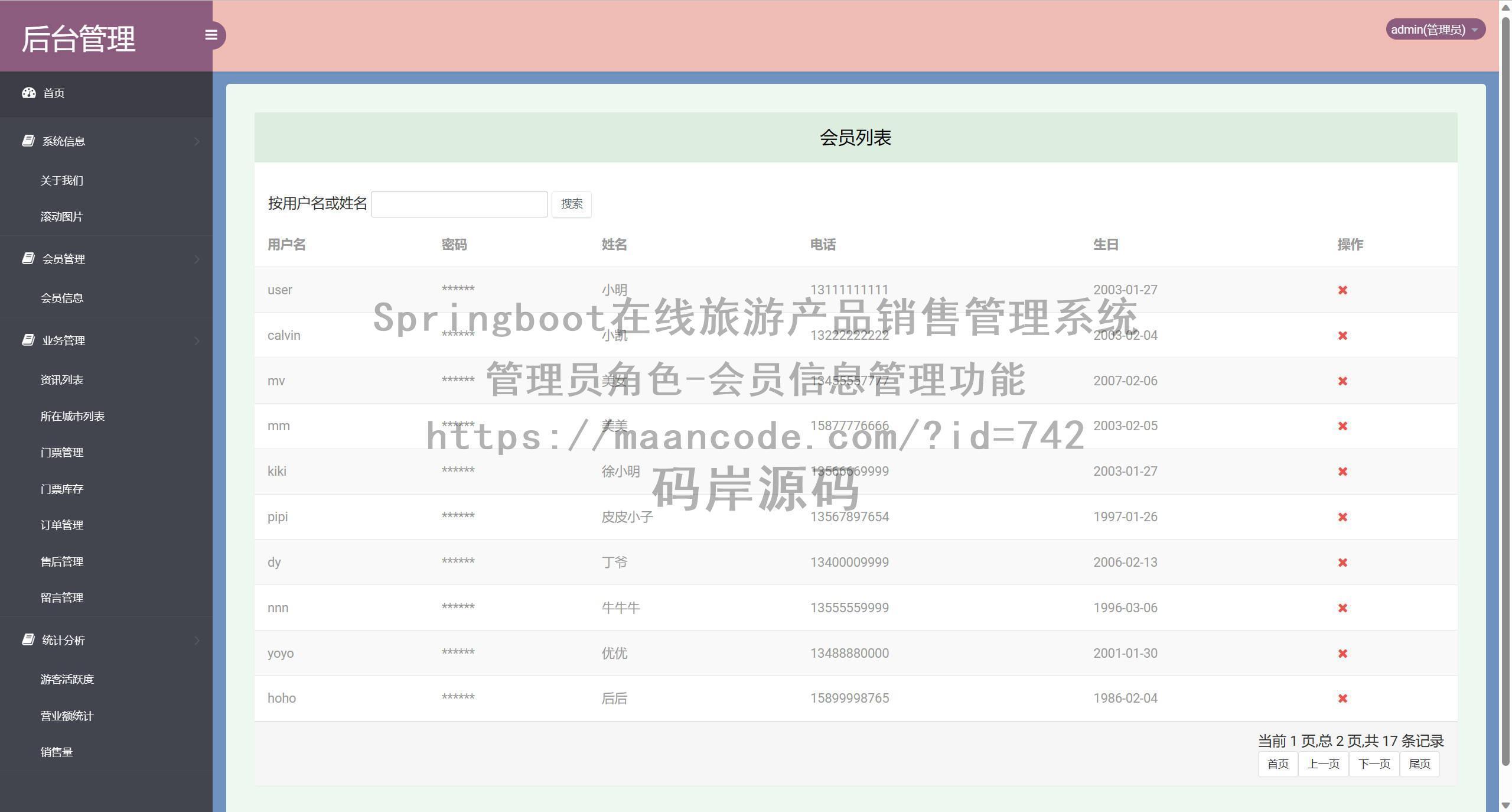The image size is (1512, 812).
Task: Click the name cell 牛牛牛
Action: pos(621,608)
